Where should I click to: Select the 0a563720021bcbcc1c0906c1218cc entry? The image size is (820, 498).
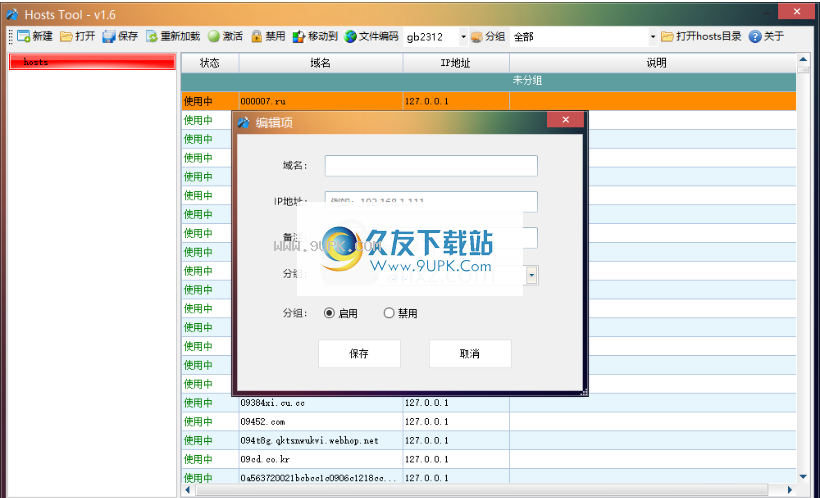coord(318,478)
